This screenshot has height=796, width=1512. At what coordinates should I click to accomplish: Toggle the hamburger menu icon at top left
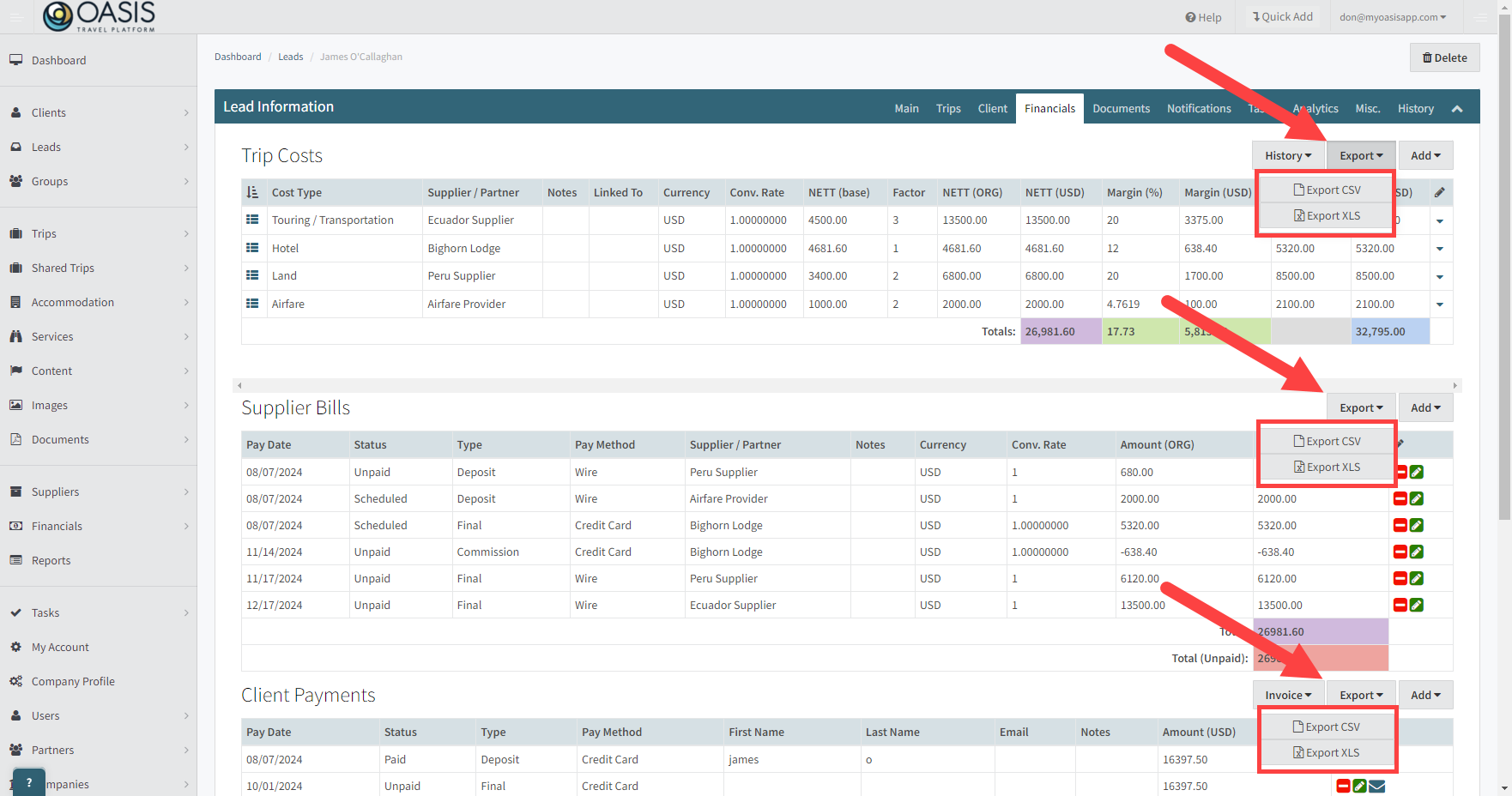16,16
